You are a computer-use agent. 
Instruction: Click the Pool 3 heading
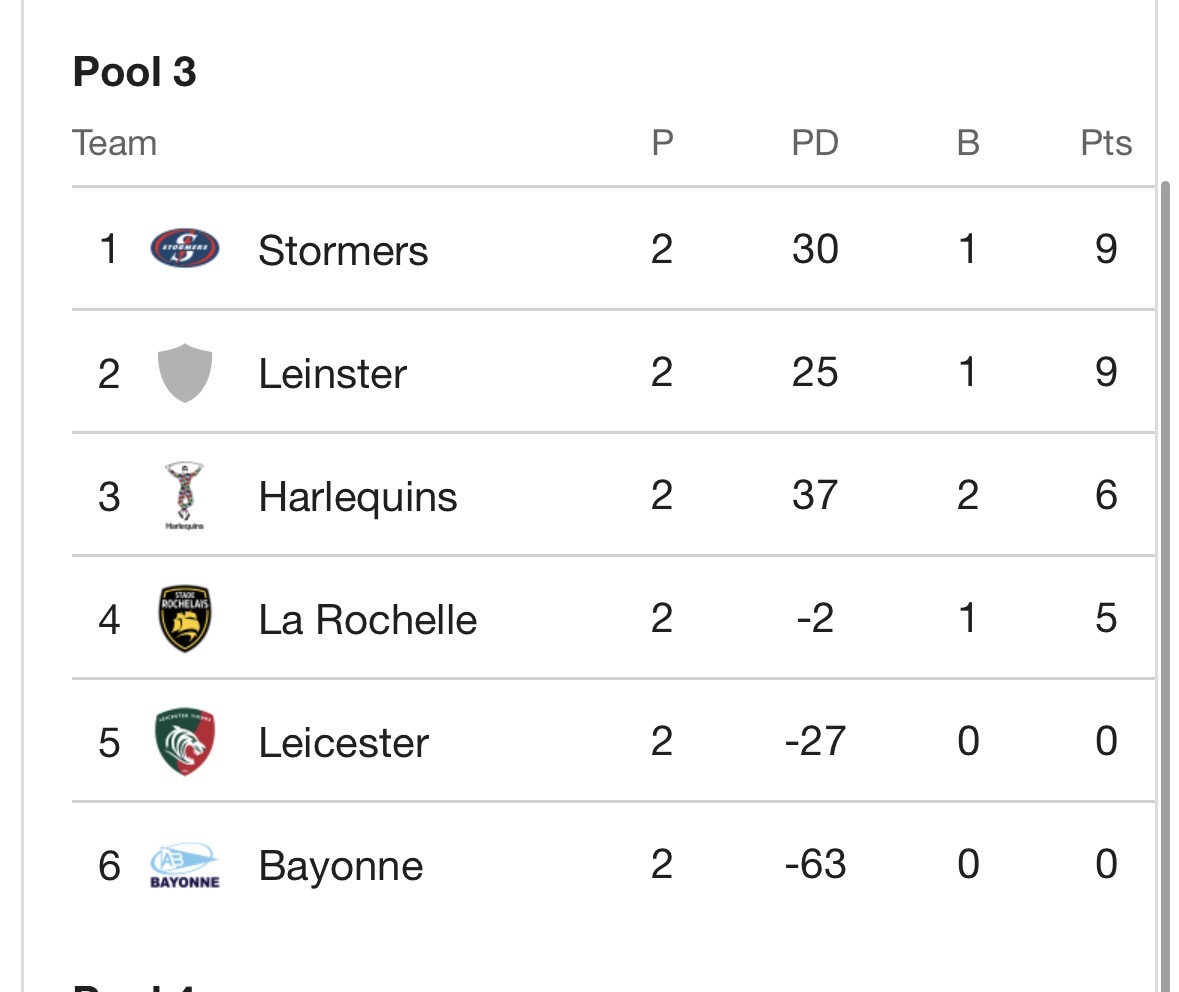[135, 73]
